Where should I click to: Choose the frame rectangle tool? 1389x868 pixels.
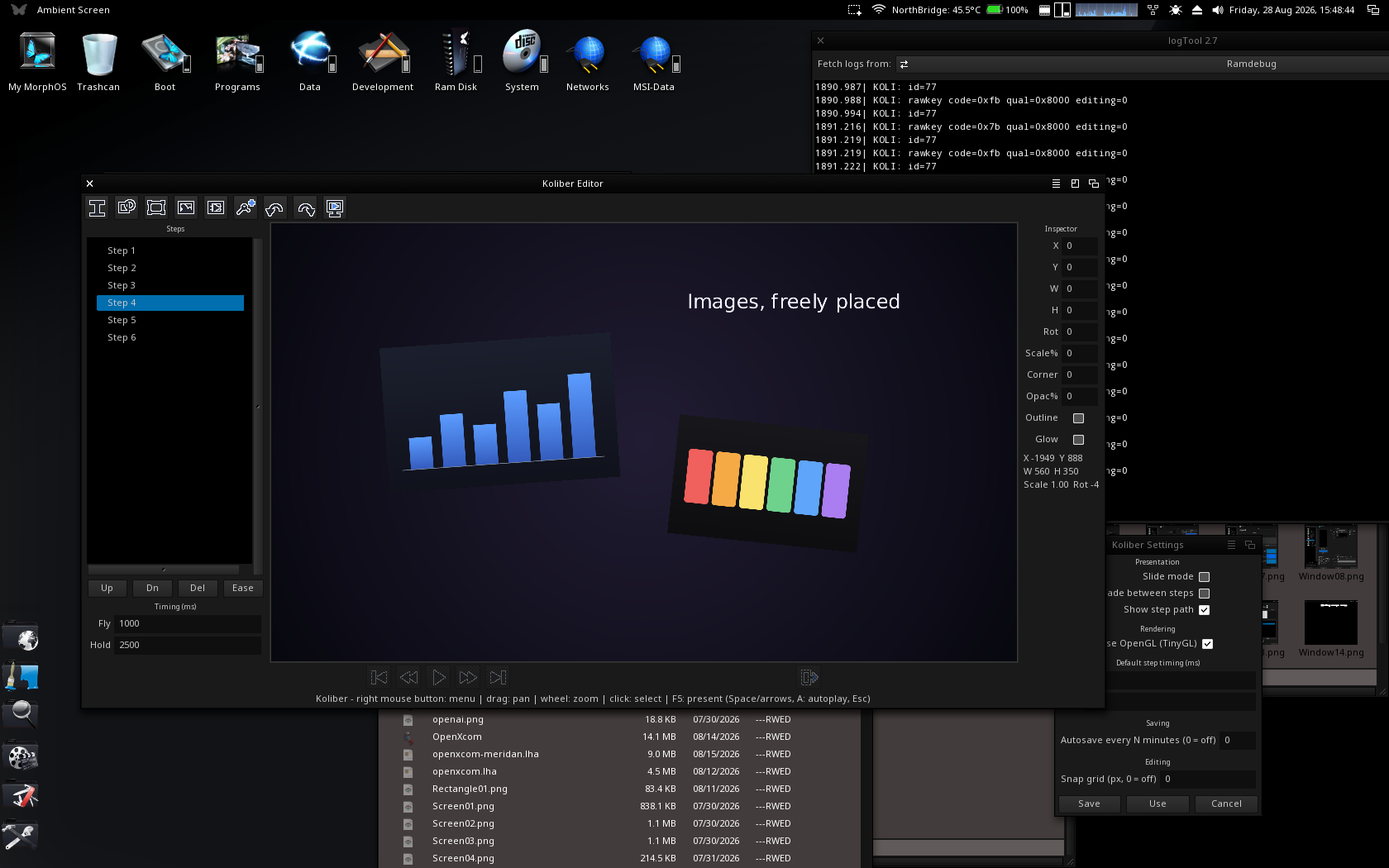[156, 208]
